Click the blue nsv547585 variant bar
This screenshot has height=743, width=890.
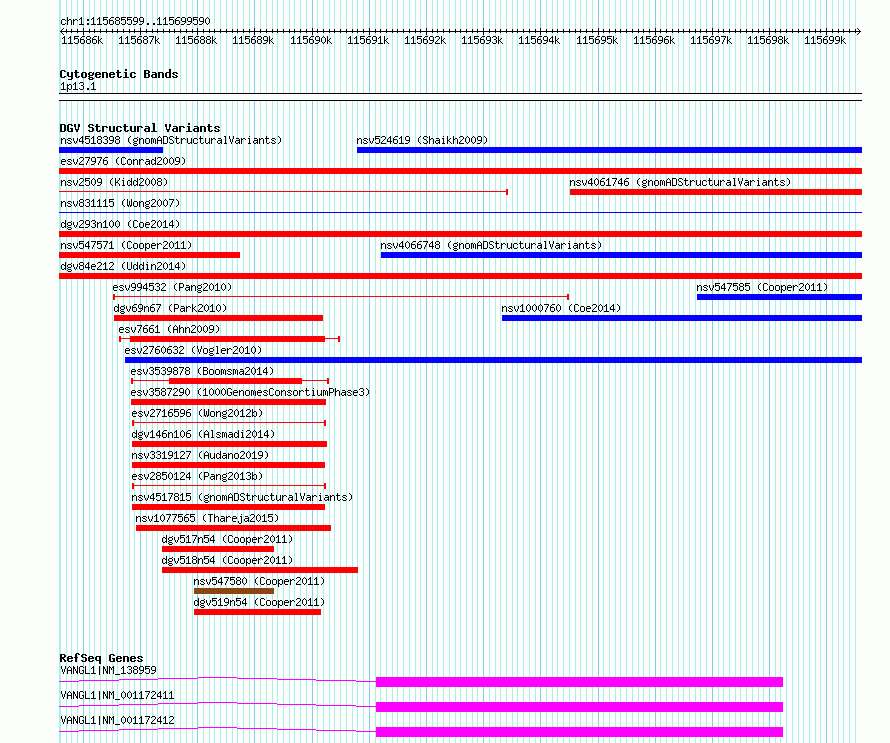[x=779, y=297]
